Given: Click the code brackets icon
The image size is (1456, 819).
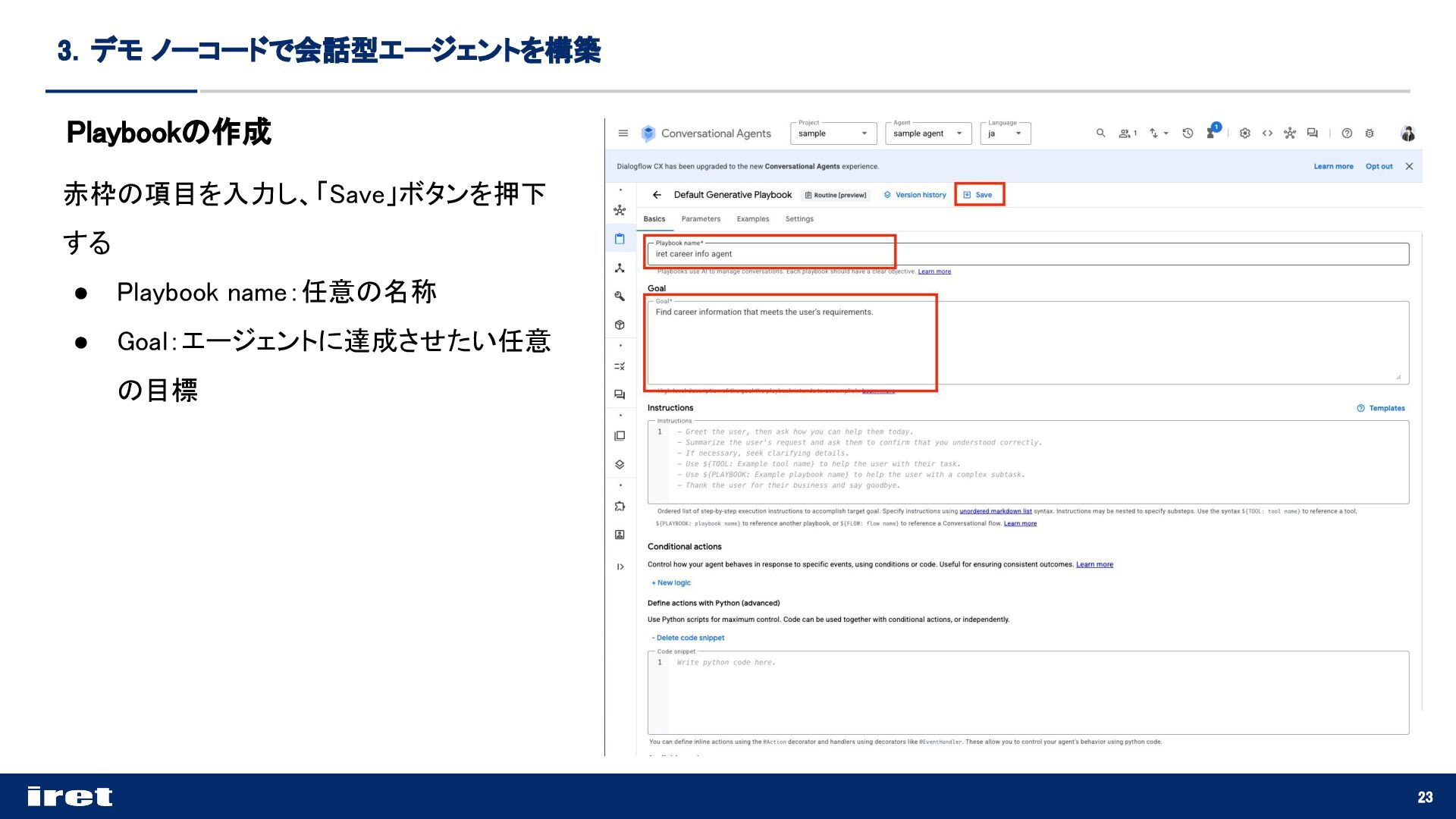Looking at the screenshot, I should point(1267,133).
